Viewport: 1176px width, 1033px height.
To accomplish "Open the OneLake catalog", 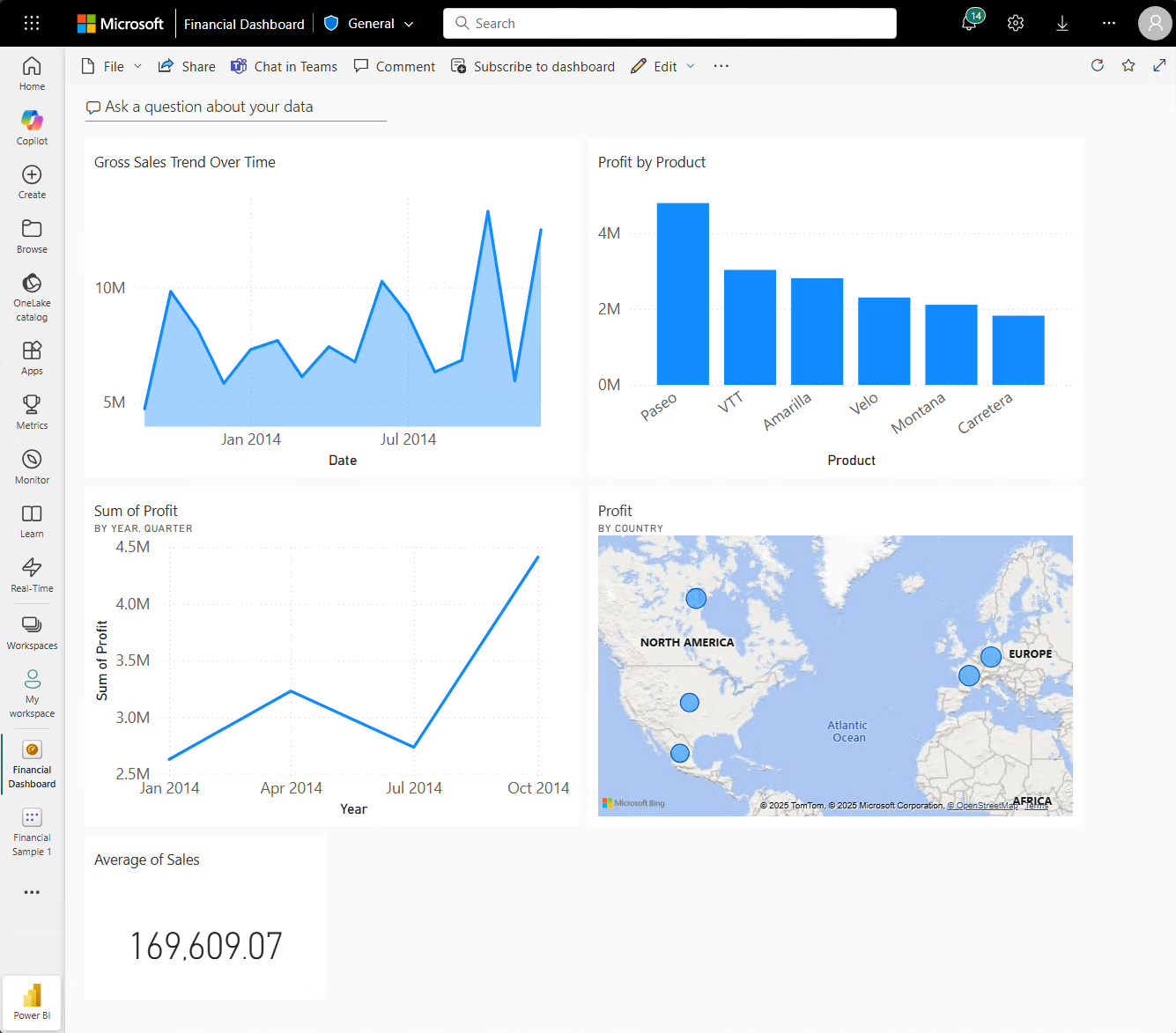I will point(32,293).
